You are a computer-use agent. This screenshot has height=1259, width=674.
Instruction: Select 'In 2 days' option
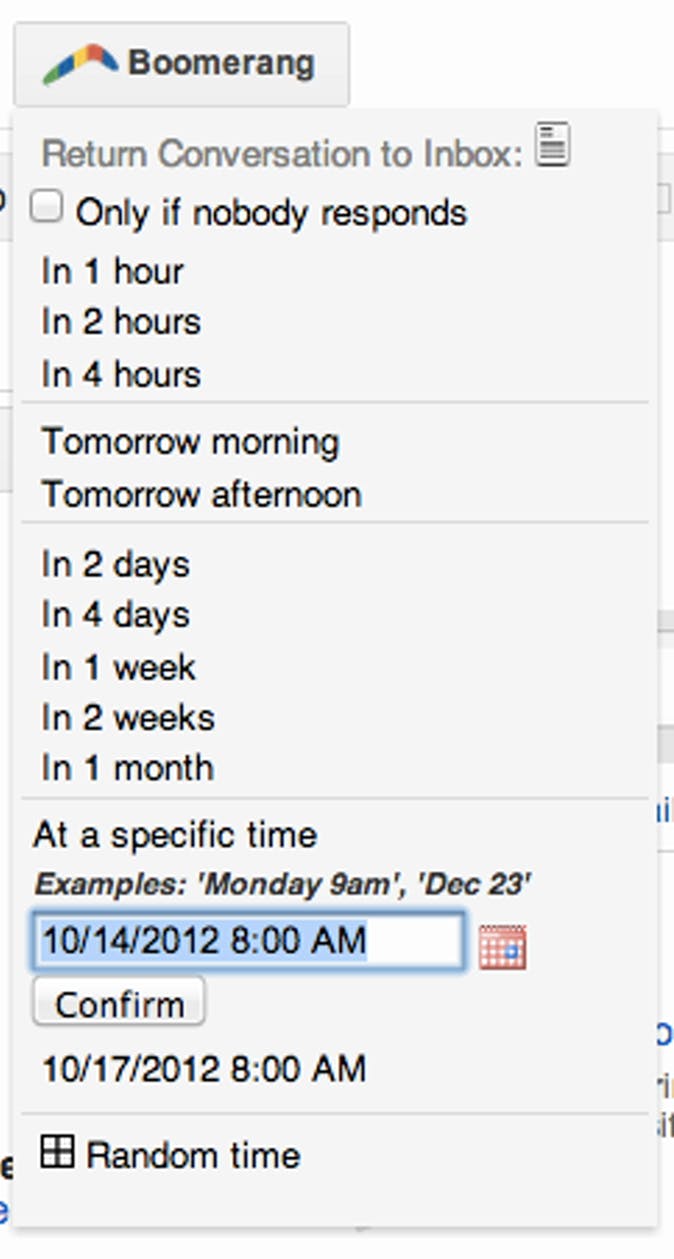coord(115,564)
